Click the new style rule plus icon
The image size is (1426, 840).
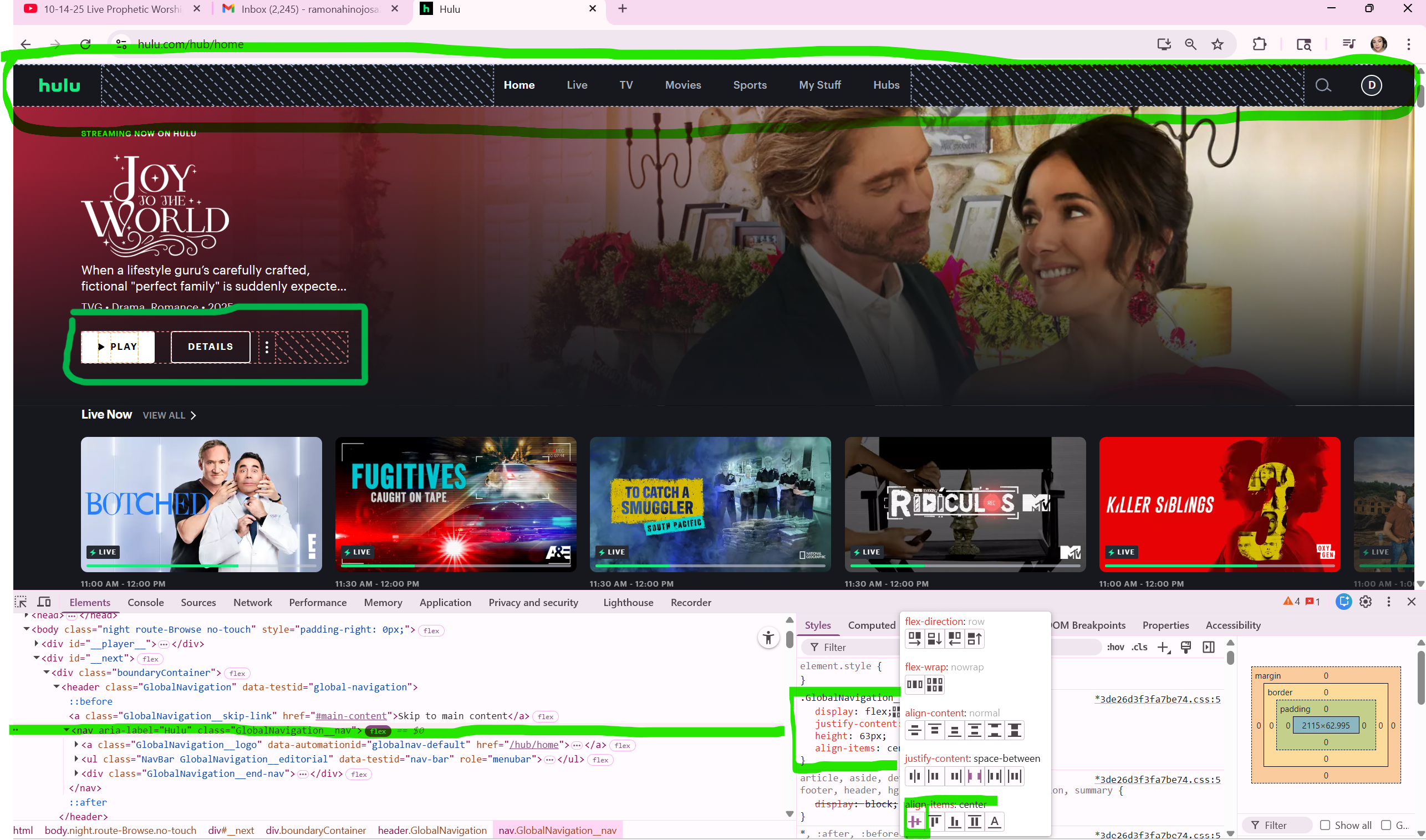coord(1163,647)
